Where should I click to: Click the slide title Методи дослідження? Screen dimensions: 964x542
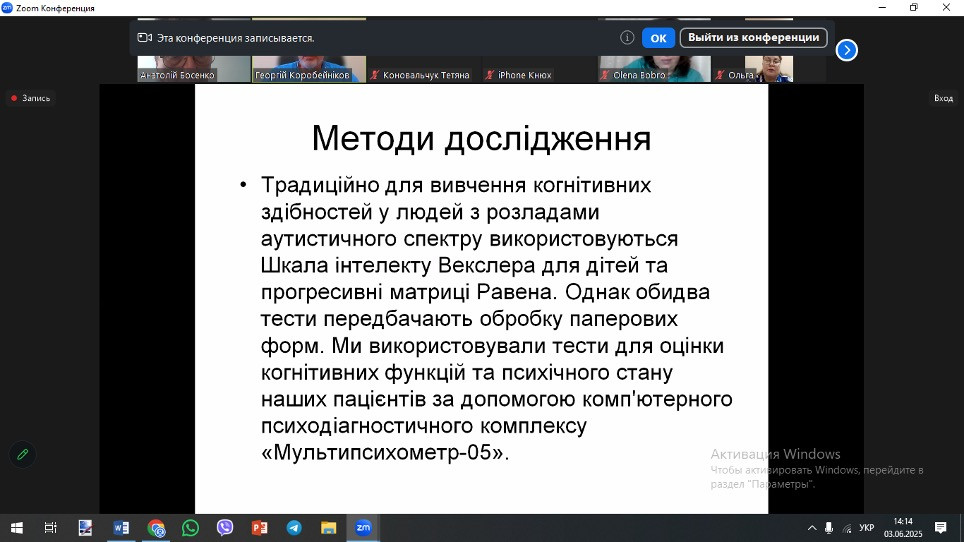pos(481,138)
